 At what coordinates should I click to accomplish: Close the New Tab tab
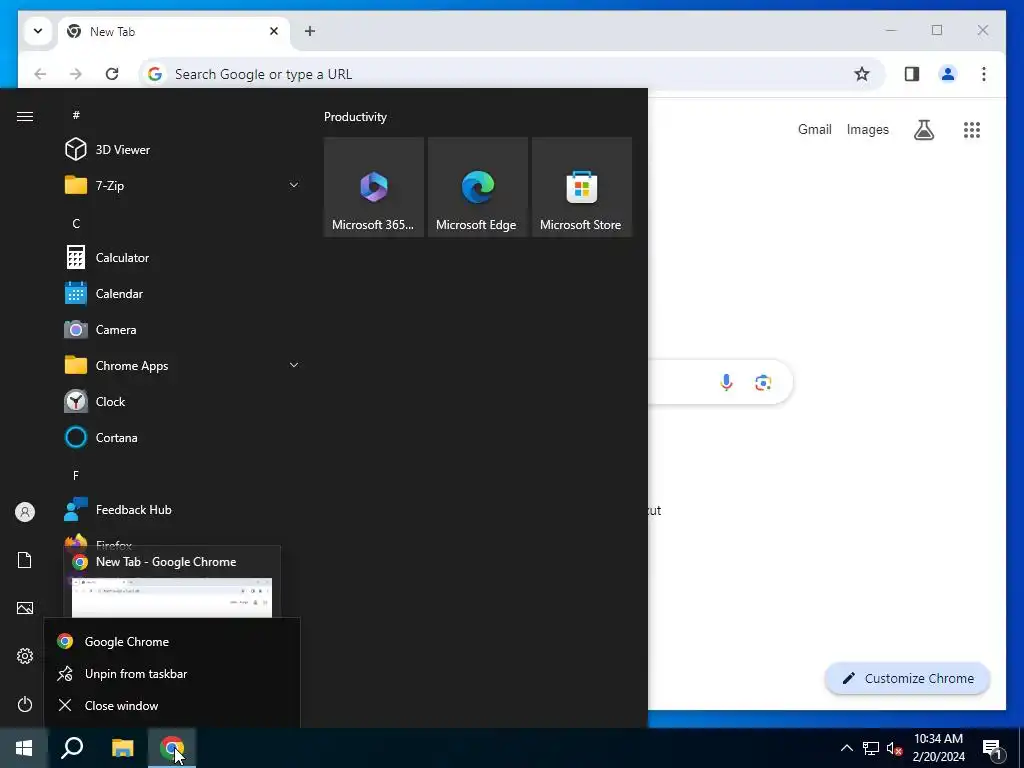(274, 31)
